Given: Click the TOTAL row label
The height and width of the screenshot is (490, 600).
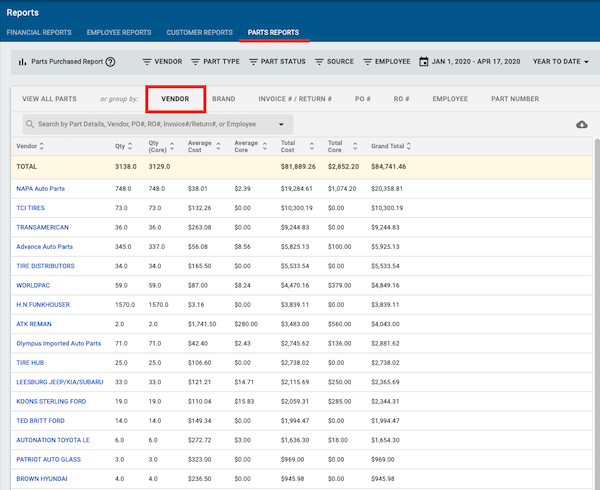Looking at the screenshot, I should point(27,167).
